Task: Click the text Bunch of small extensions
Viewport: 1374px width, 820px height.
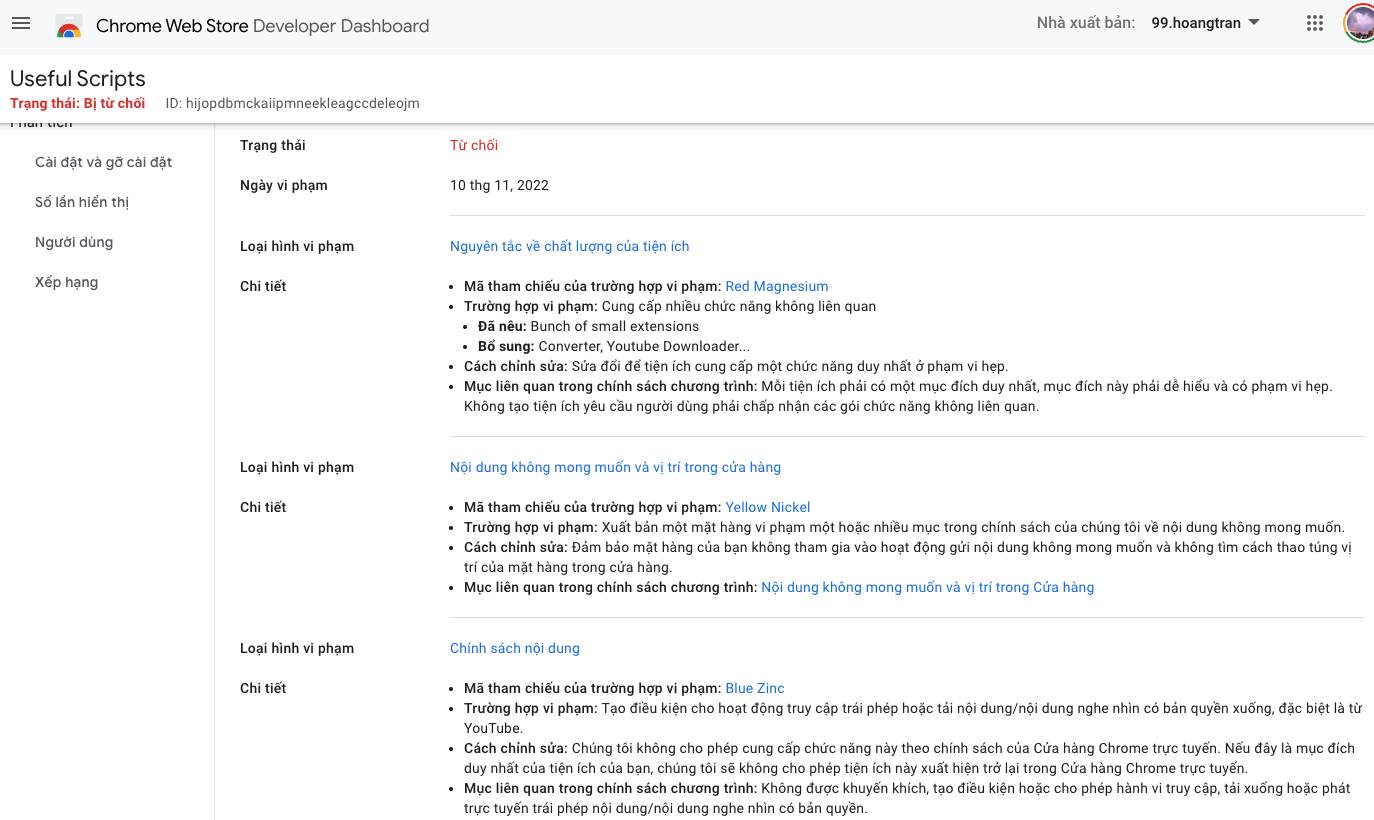Action: 615,326
